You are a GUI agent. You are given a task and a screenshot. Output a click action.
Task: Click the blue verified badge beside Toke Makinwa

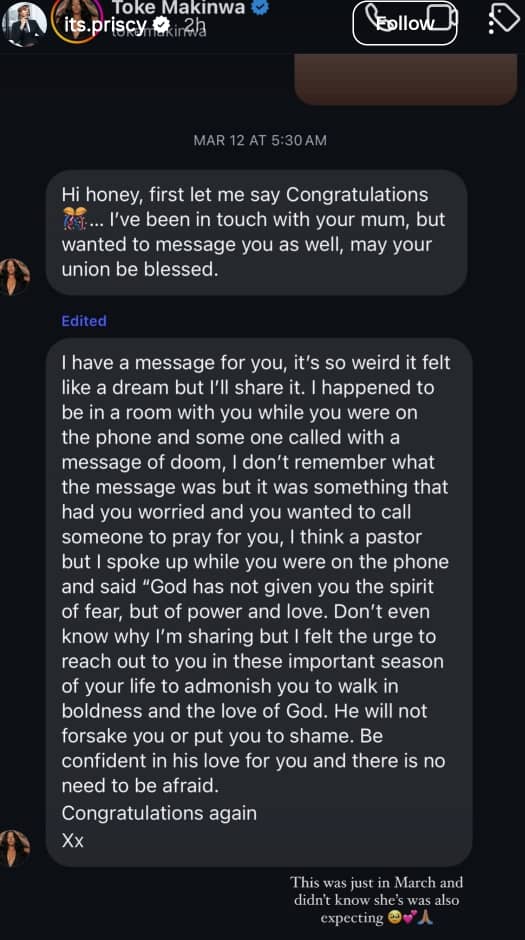coord(260,7)
